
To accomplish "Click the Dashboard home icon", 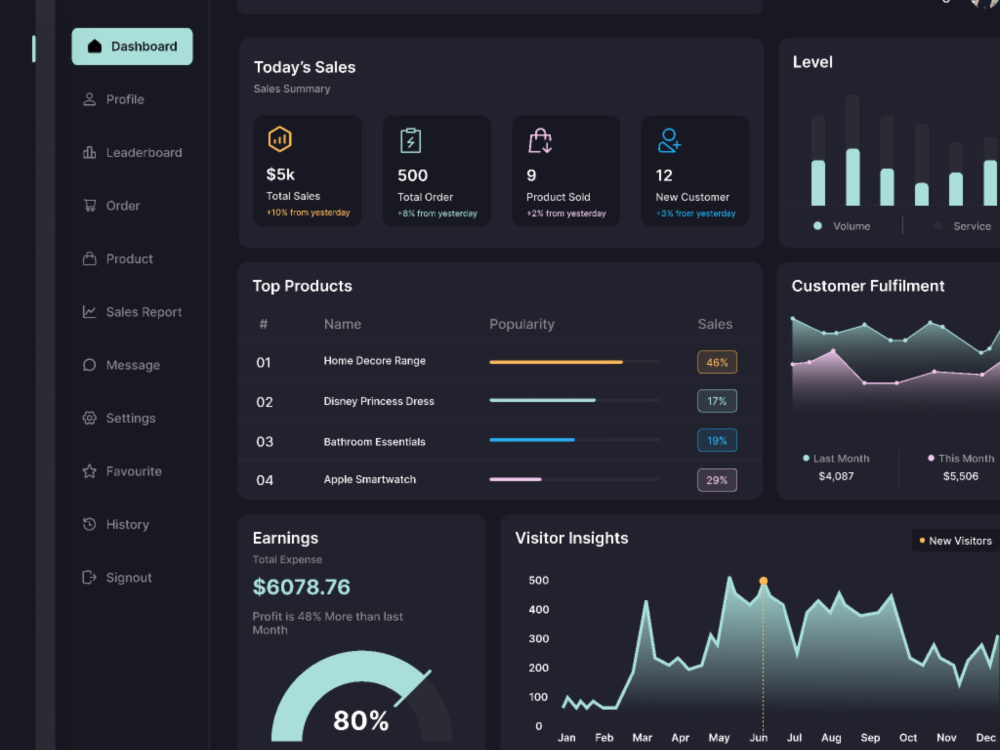I will click(94, 46).
